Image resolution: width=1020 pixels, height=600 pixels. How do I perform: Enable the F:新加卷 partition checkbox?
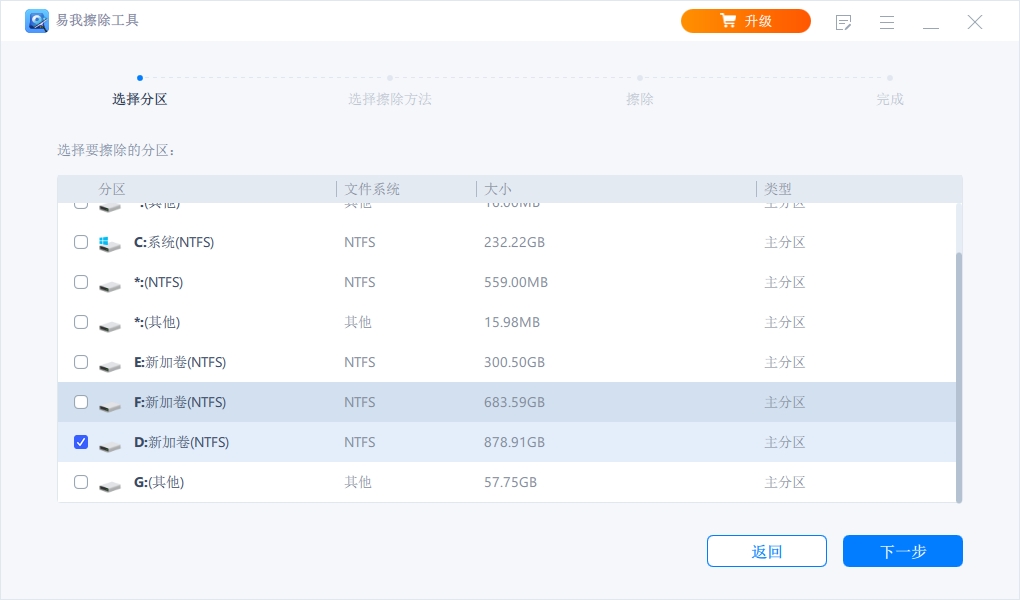tap(81, 402)
